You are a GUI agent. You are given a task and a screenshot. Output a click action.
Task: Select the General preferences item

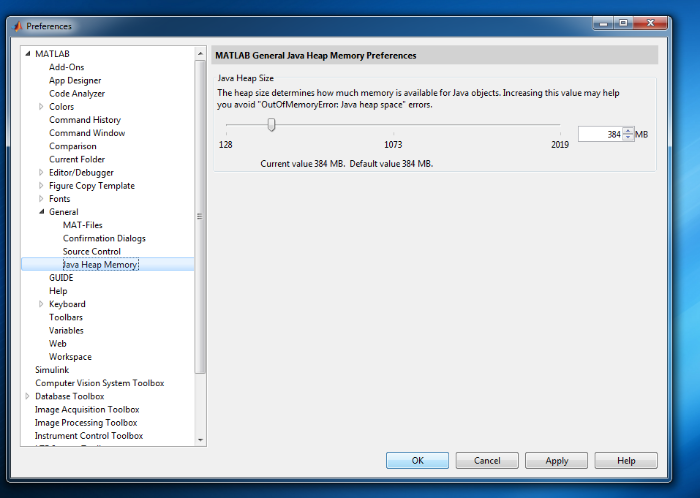[63, 212]
